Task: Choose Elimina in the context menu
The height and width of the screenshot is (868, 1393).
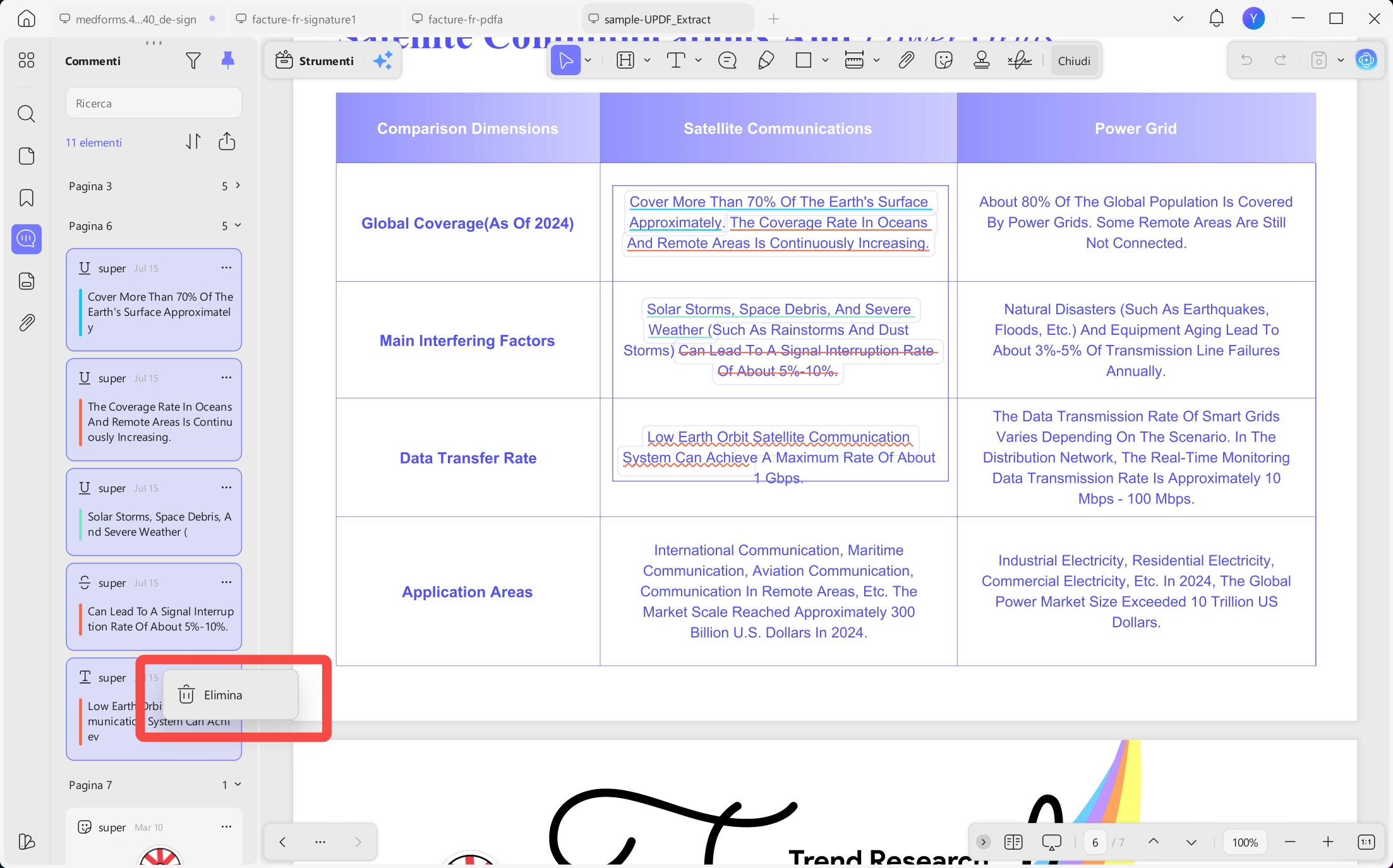Action: coord(231,695)
